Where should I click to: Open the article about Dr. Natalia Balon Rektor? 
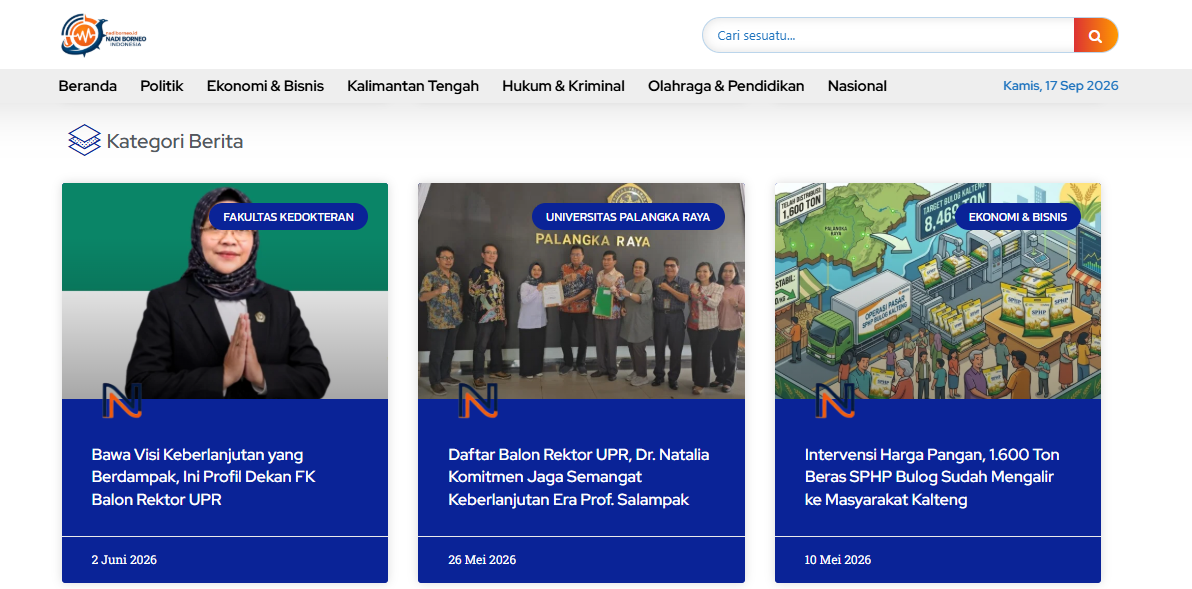579,477
